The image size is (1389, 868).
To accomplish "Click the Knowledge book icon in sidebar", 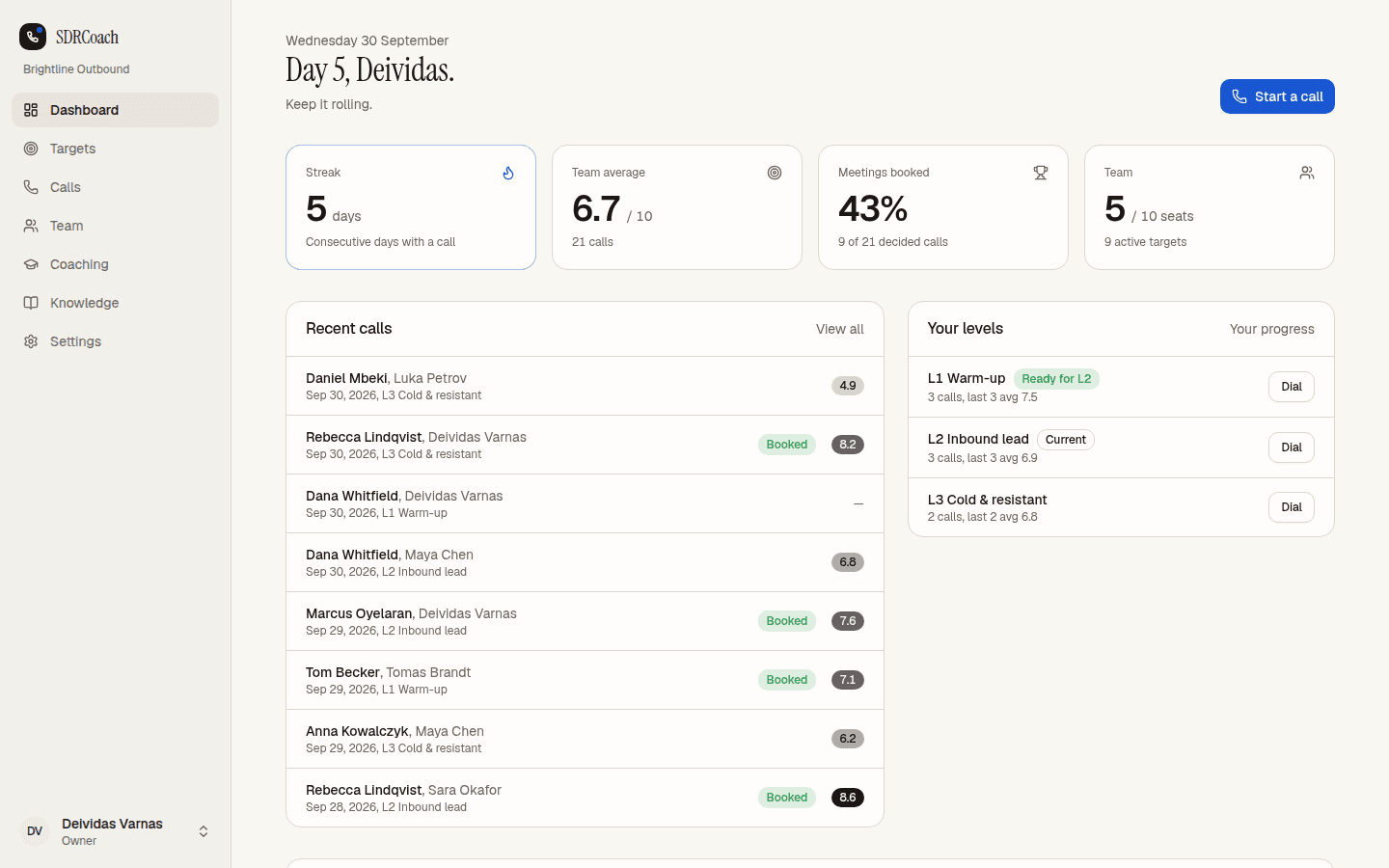I will [x=31, y=303].
